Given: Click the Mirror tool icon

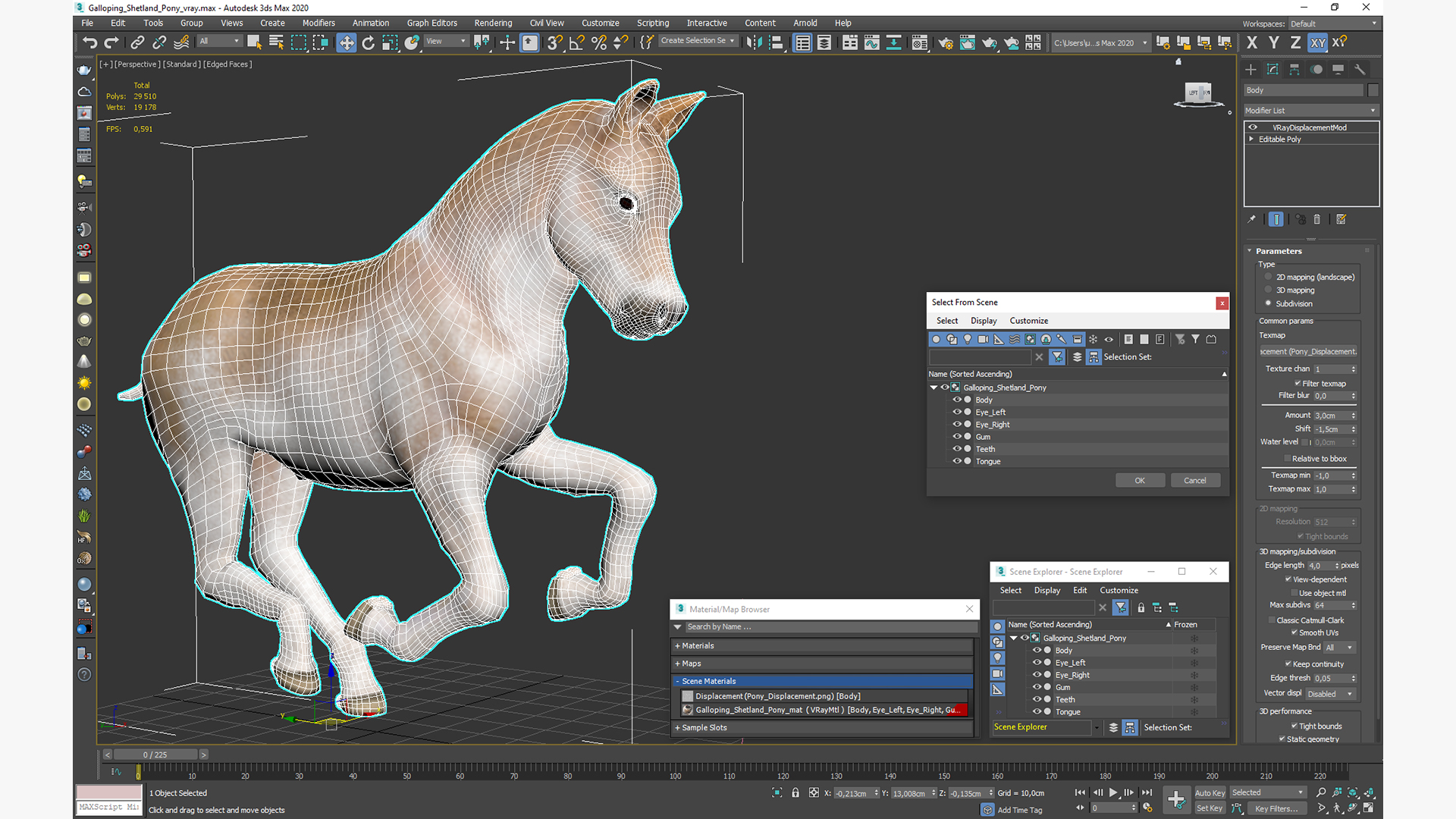Looking at the screenshot, I should point(754,42).
